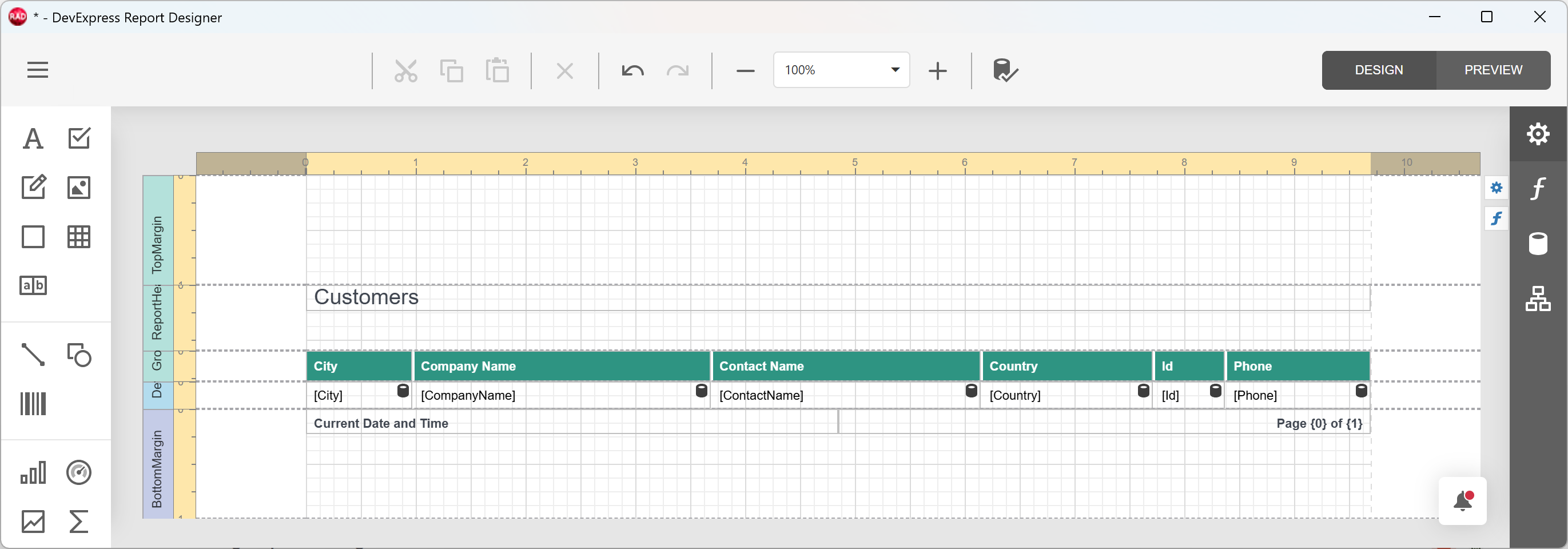Viewport: 1568px width, 549px height.
Task: Click the Copy icon in toolbar
Action: click(451, 70)
